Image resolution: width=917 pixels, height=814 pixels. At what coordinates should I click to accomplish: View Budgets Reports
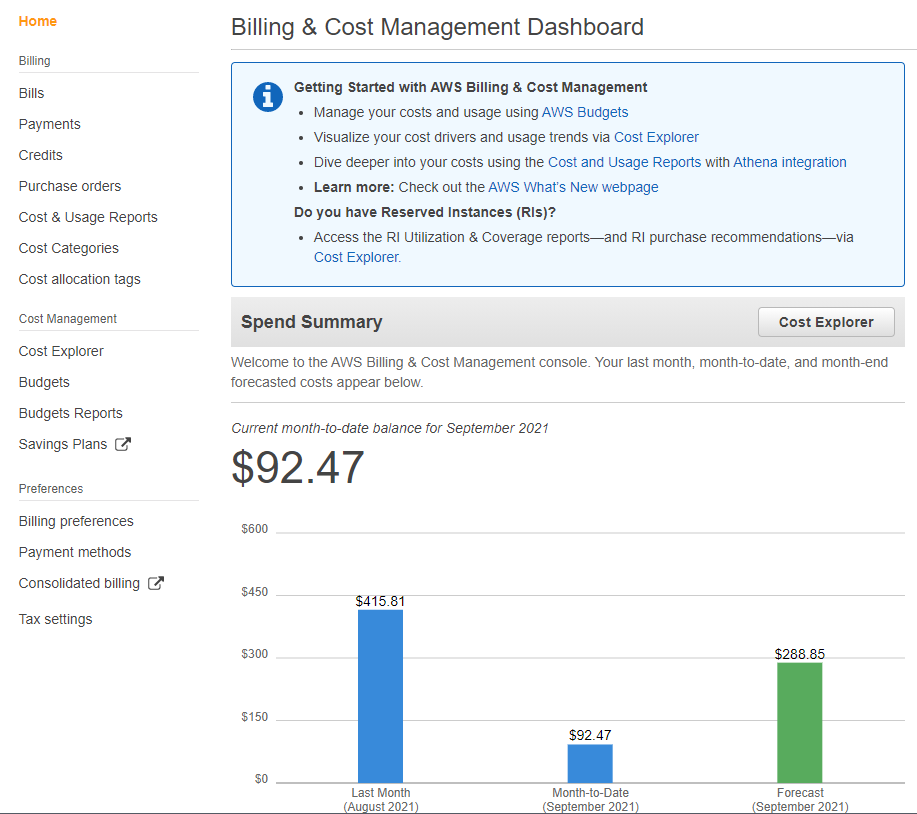coord(70,412)
